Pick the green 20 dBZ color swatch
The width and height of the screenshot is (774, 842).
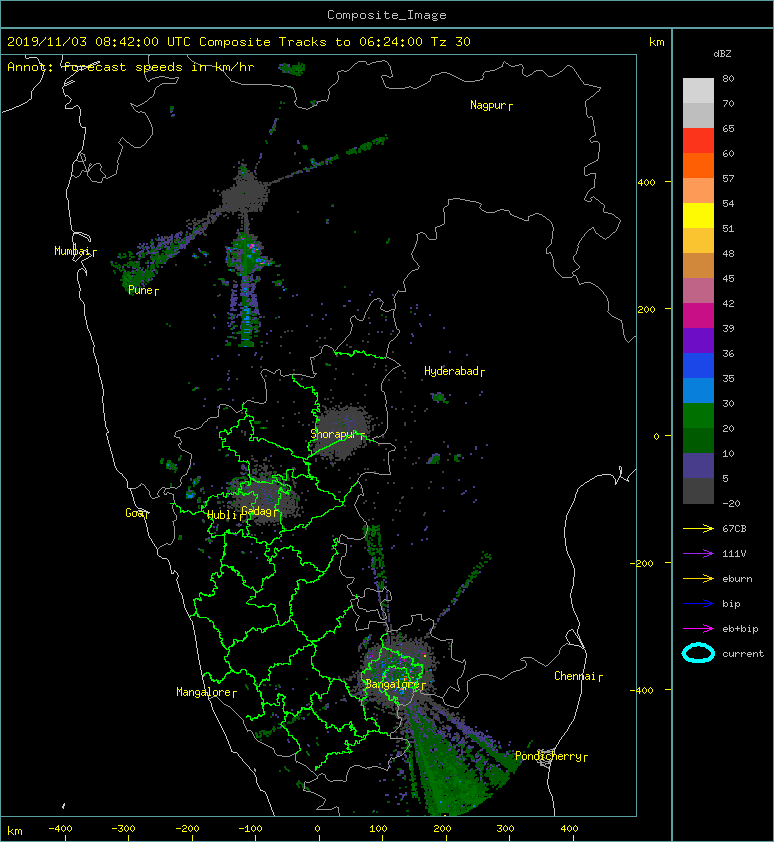pos(698,416)
